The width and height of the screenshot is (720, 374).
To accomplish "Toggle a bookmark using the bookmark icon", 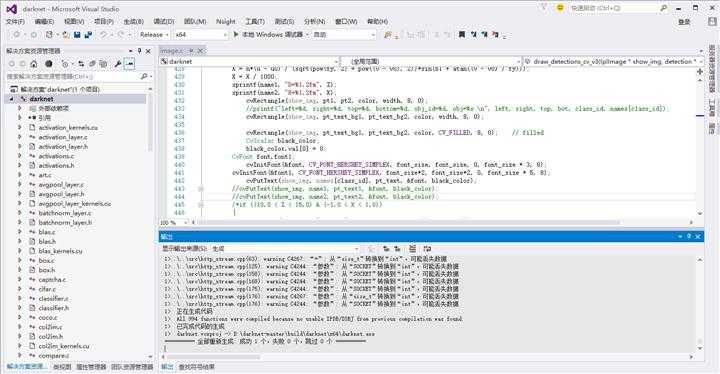I will coord(462,34).
